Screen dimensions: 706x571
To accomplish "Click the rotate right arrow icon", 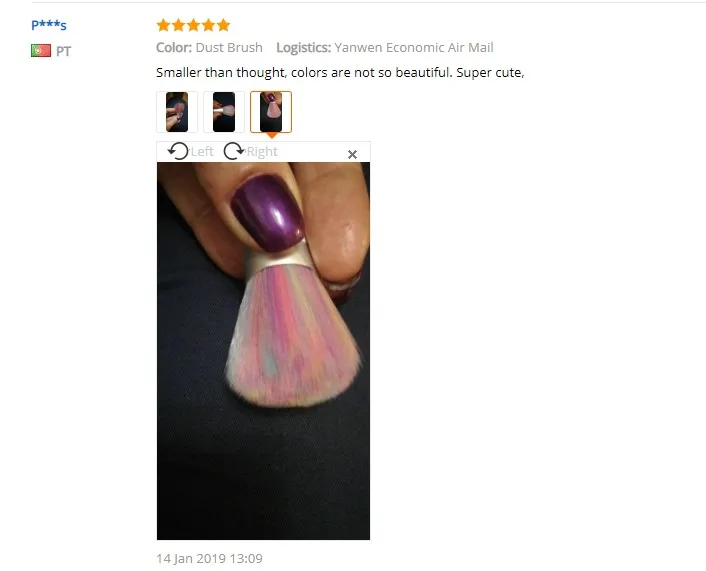I will pyautogui.click(x=234, y=151).
